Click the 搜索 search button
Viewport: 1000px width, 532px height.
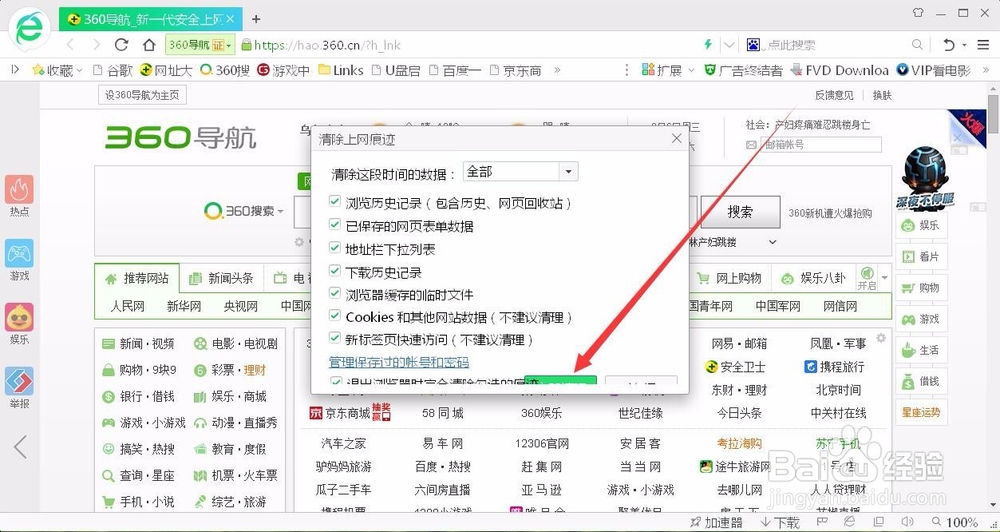click(x=740, y=212)
